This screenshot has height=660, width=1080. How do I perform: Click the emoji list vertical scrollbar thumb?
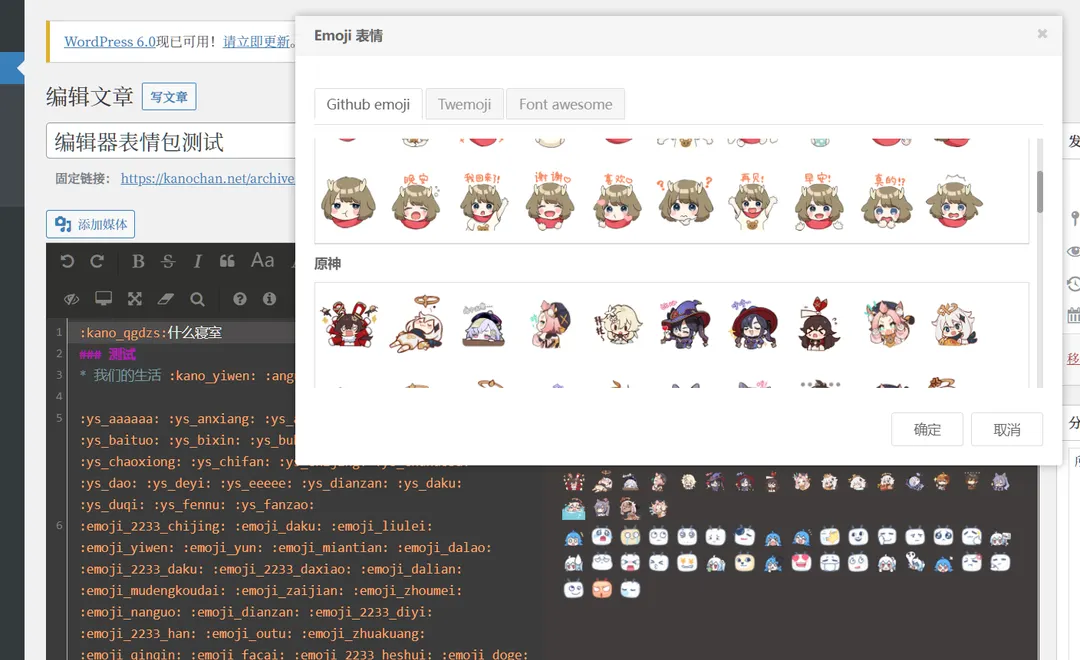tap(1039, 192)
